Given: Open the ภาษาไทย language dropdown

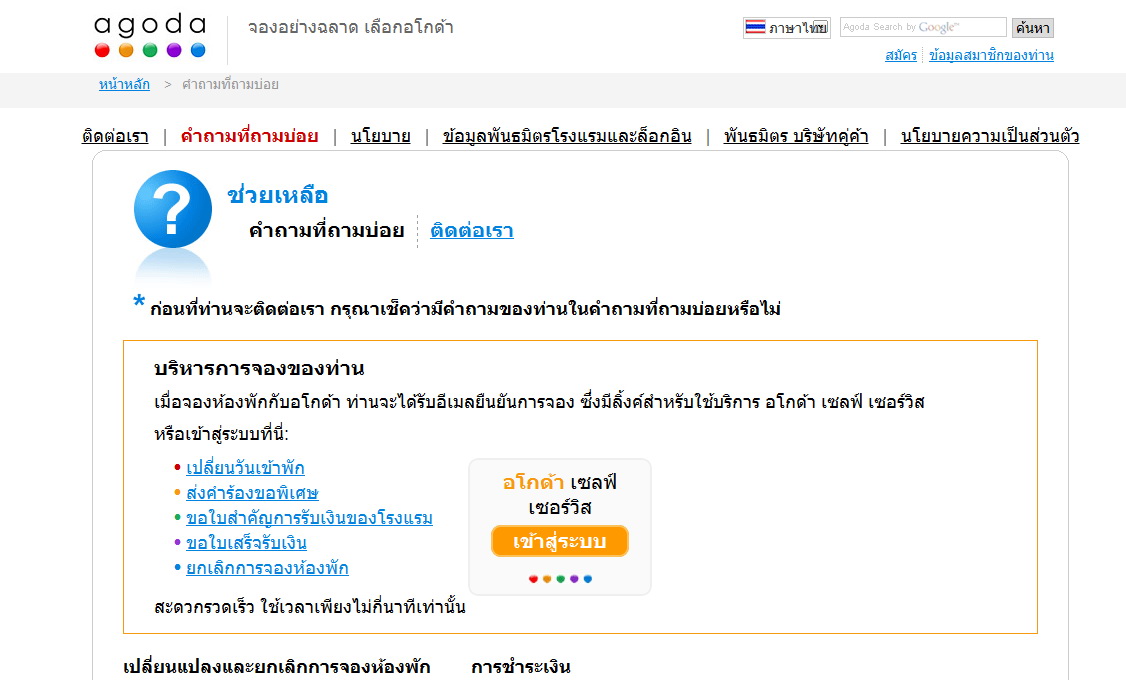Looking at the screenshot, I should click(x=787, y=28).
